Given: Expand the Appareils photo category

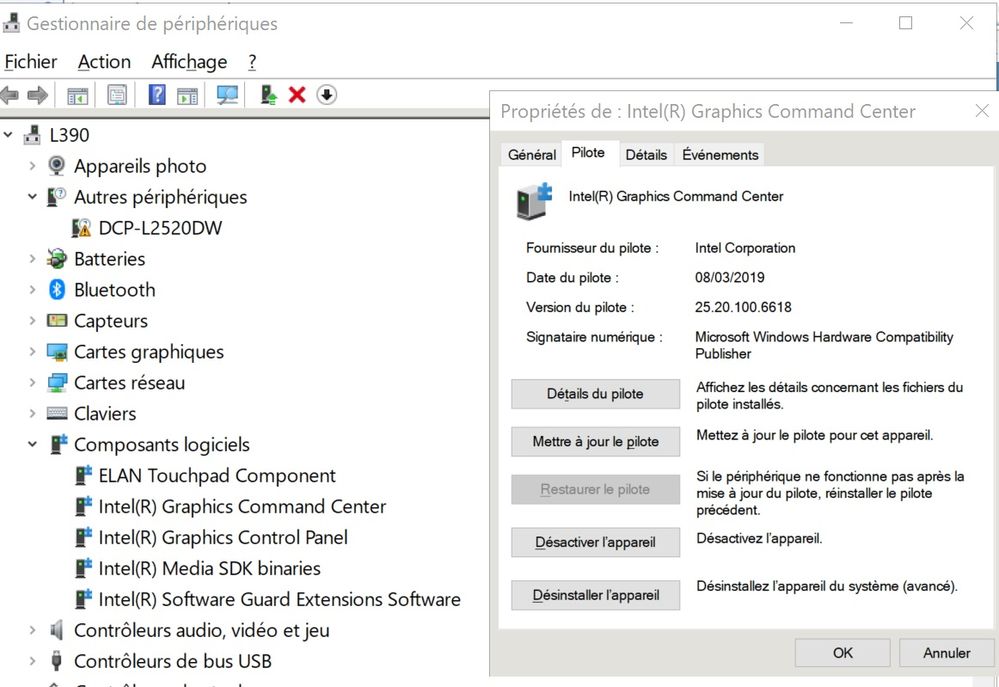Looking at the screenshot, I should [32, 166].
